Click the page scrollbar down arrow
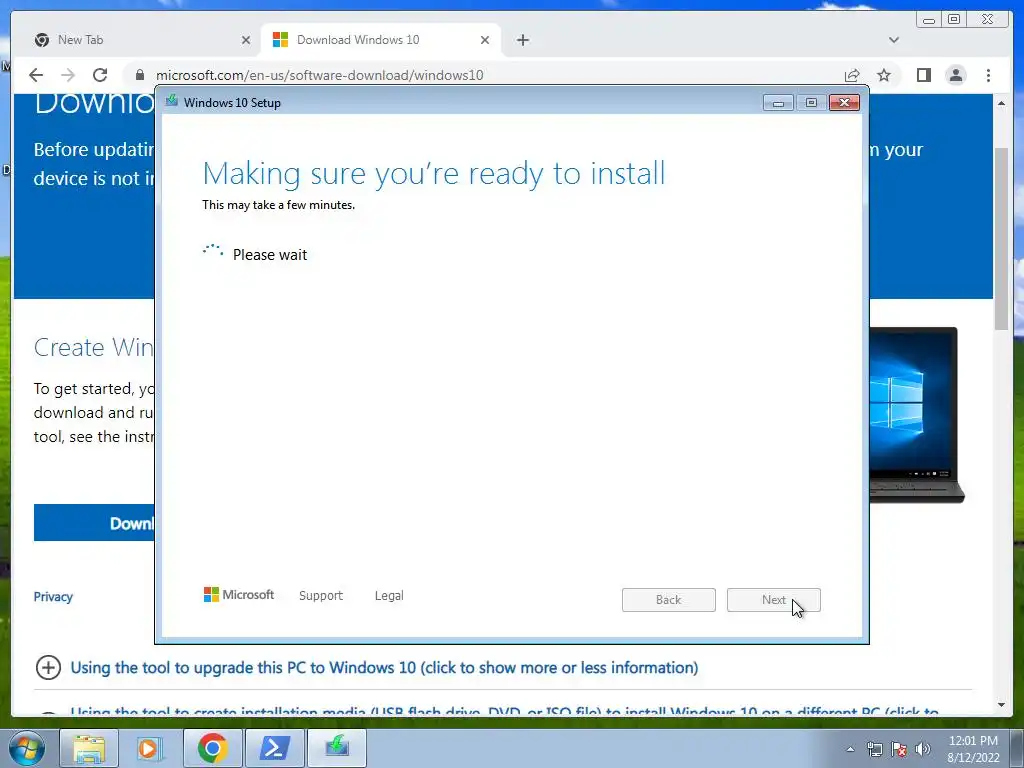Image resolution: width=1024 pixels, height=768 pixels. 1002,705
